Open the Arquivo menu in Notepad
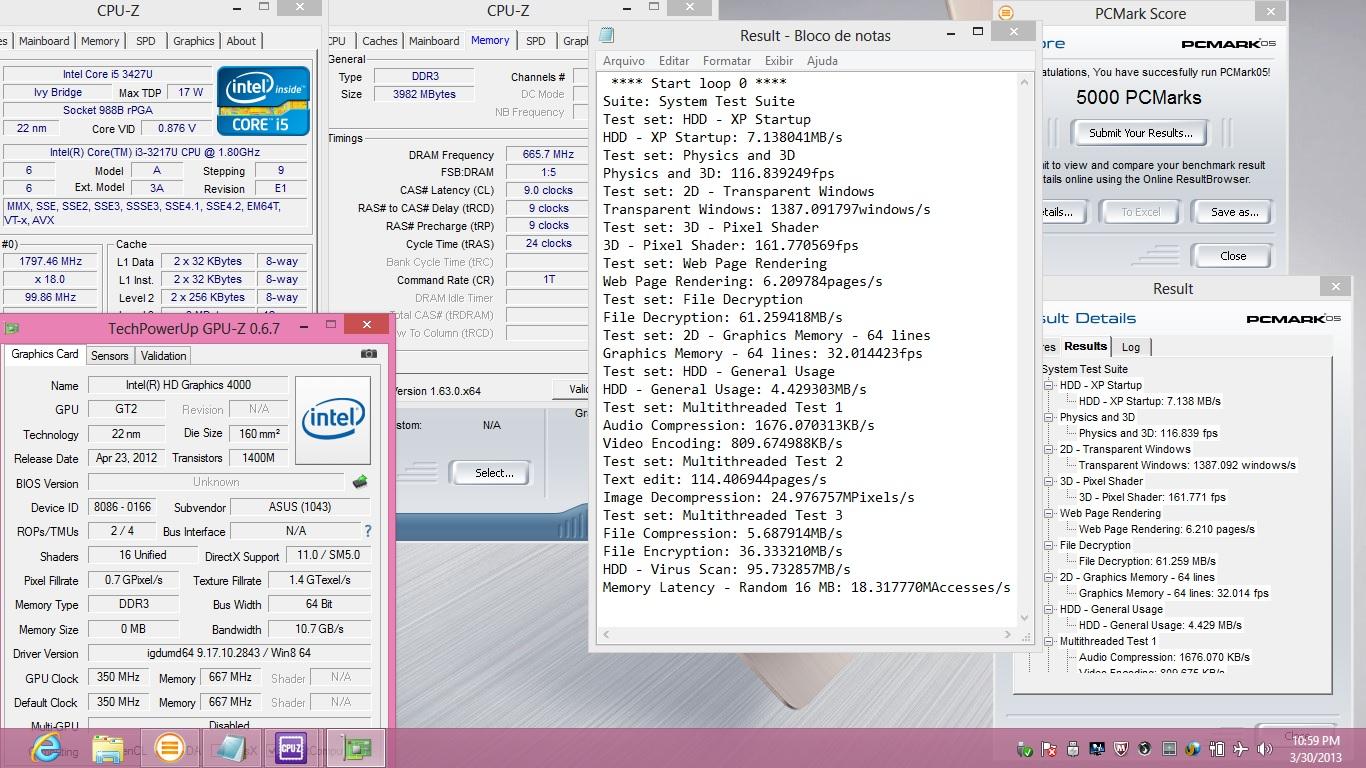Viewport: 1366px width, 768px height. pos(624,61)
